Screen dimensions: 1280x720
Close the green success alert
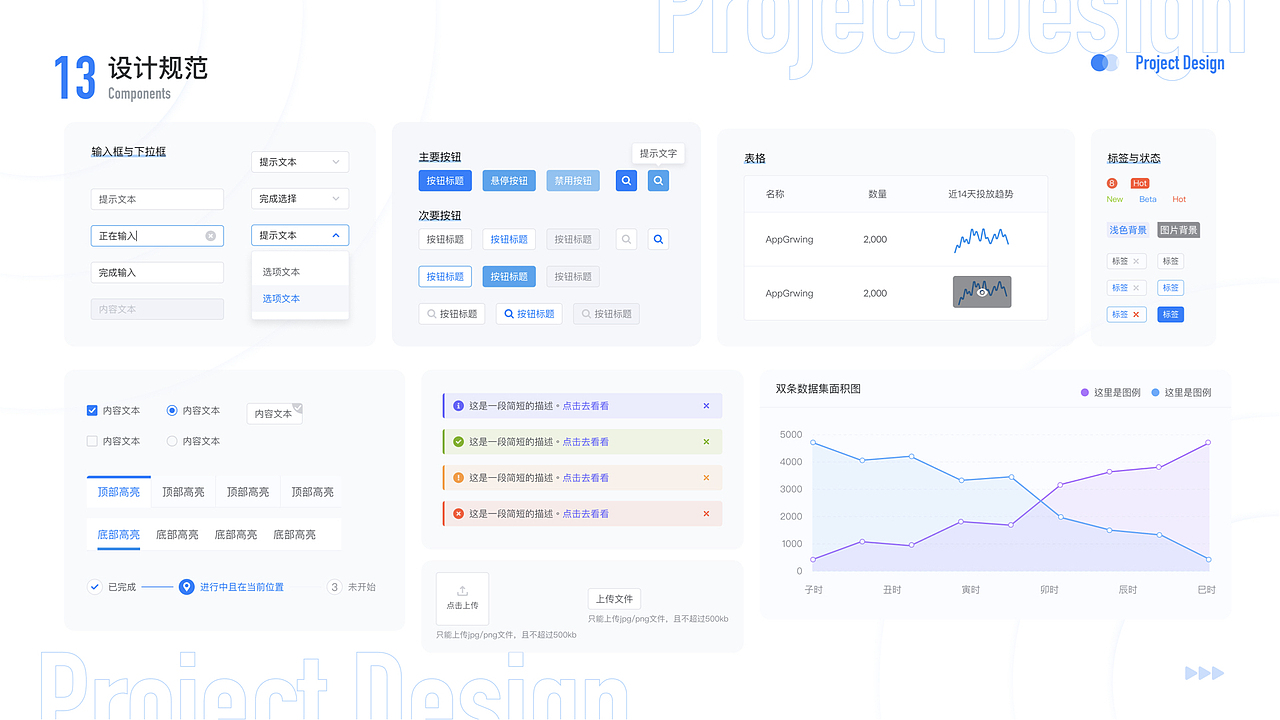[x=706, y=442]
